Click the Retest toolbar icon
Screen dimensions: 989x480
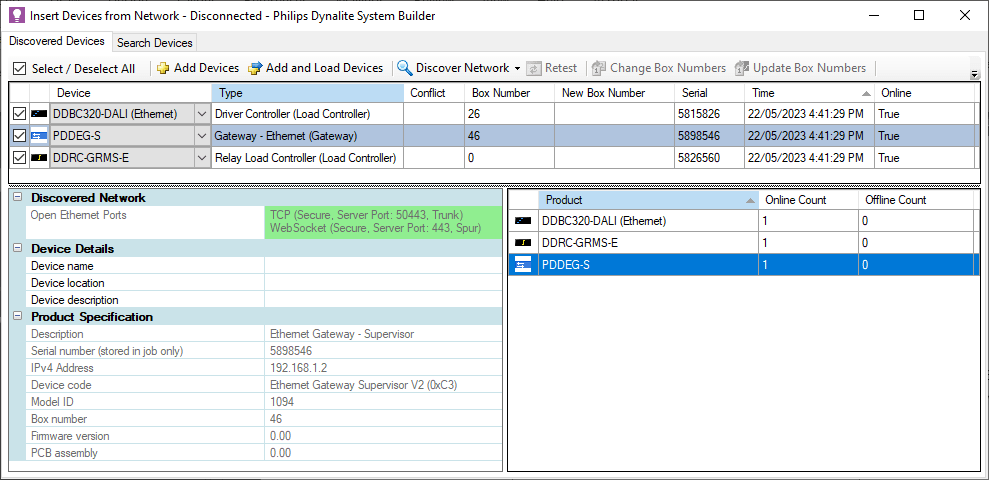tap(535, 68)
